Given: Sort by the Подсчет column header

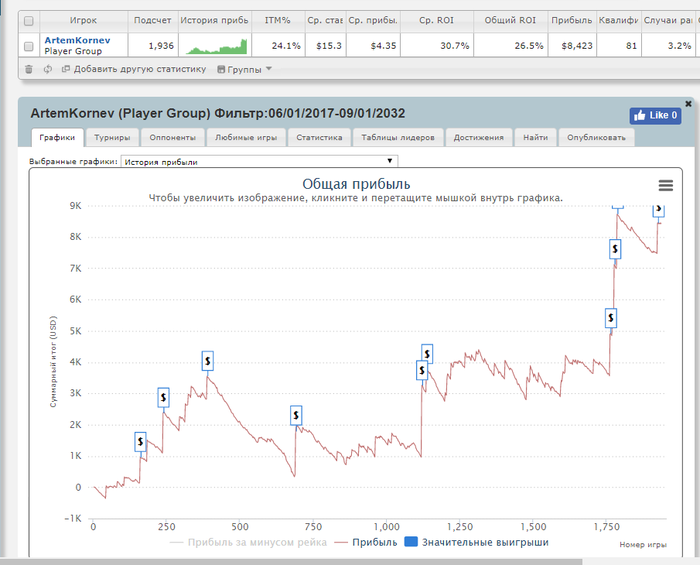Looking at the screenshot, I should coord(153,21).
